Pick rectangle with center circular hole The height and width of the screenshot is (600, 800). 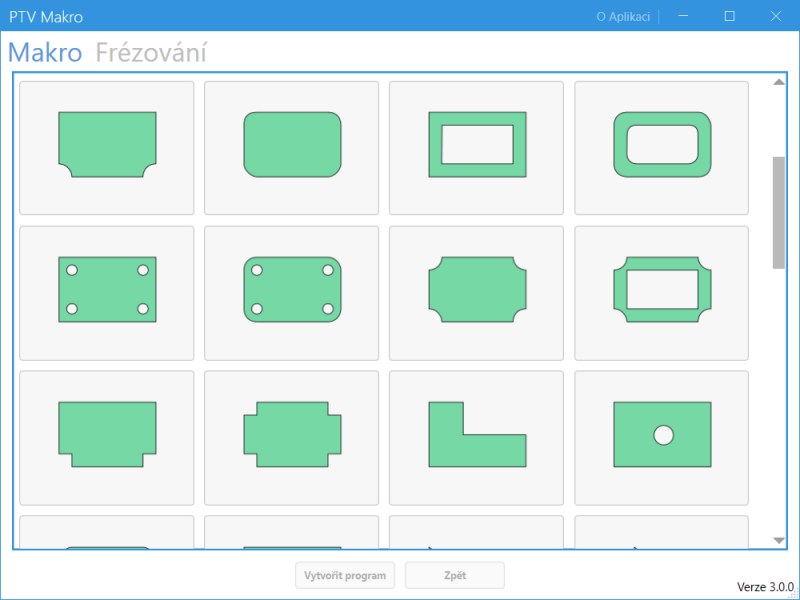pos(661,437)
